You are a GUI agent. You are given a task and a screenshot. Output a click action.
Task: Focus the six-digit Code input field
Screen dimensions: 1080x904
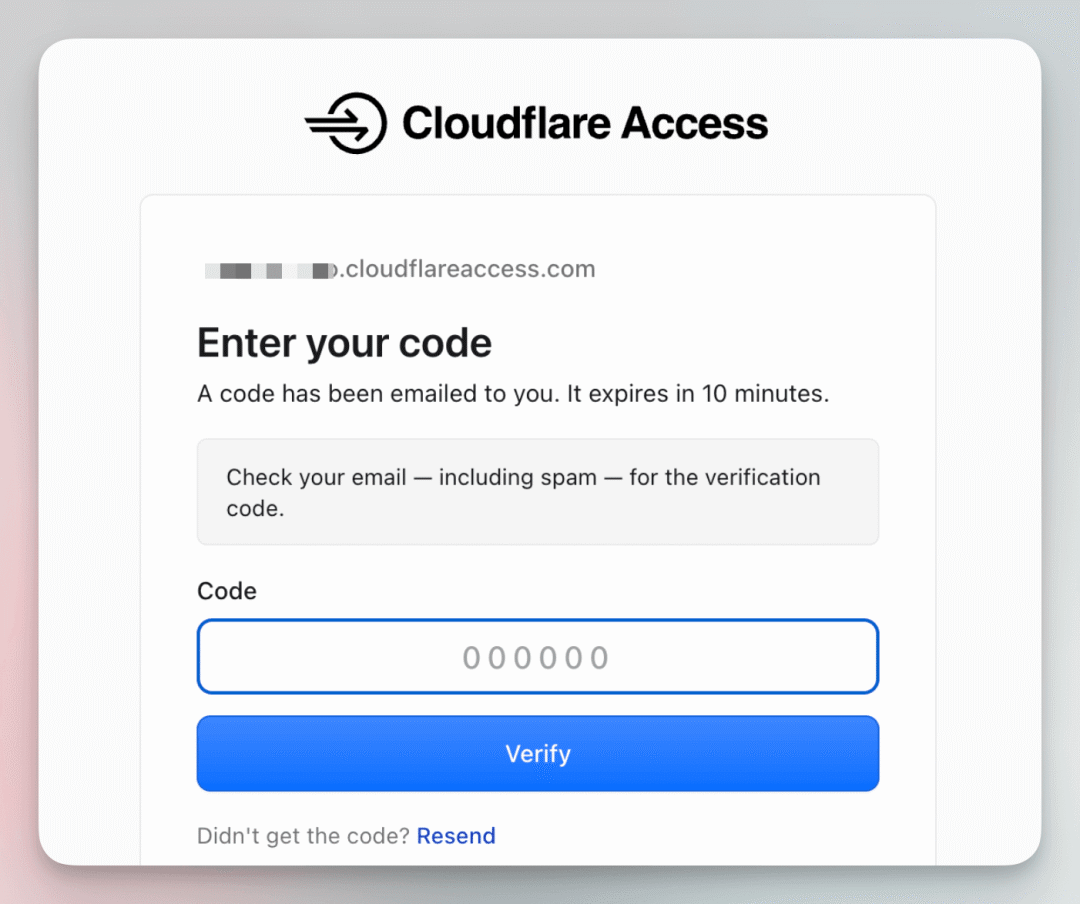(x=538, y=657)
